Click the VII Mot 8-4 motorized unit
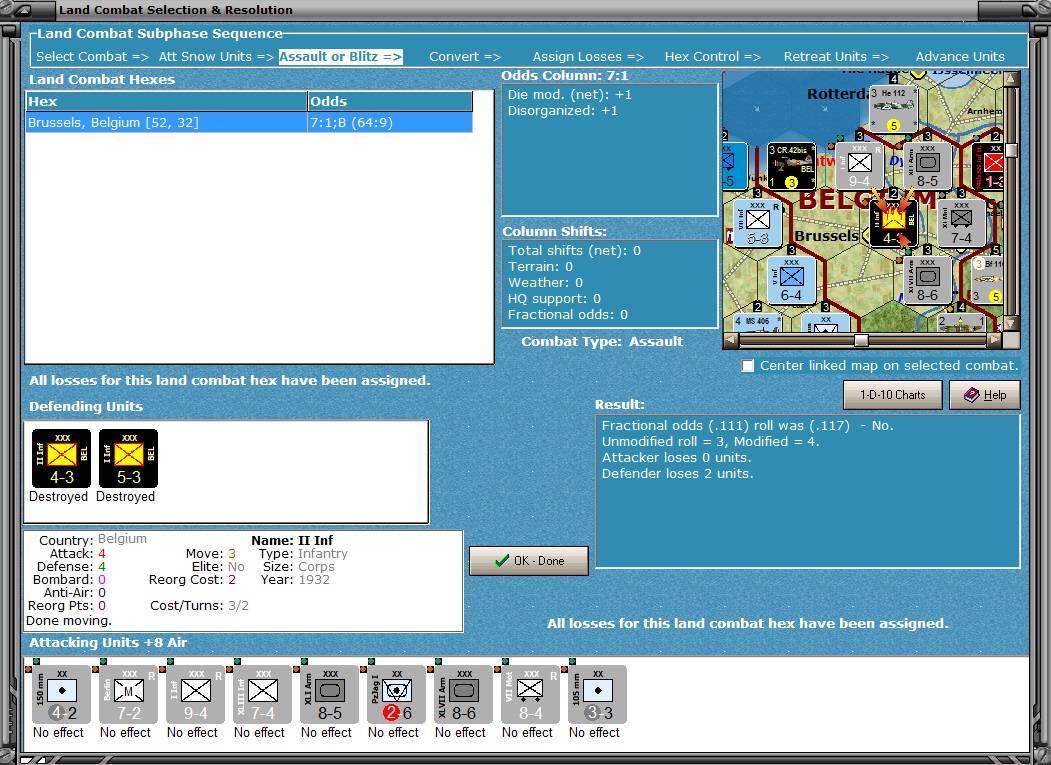The width and height of the screenshot is (1051, 765). click(x=531, y=695)
